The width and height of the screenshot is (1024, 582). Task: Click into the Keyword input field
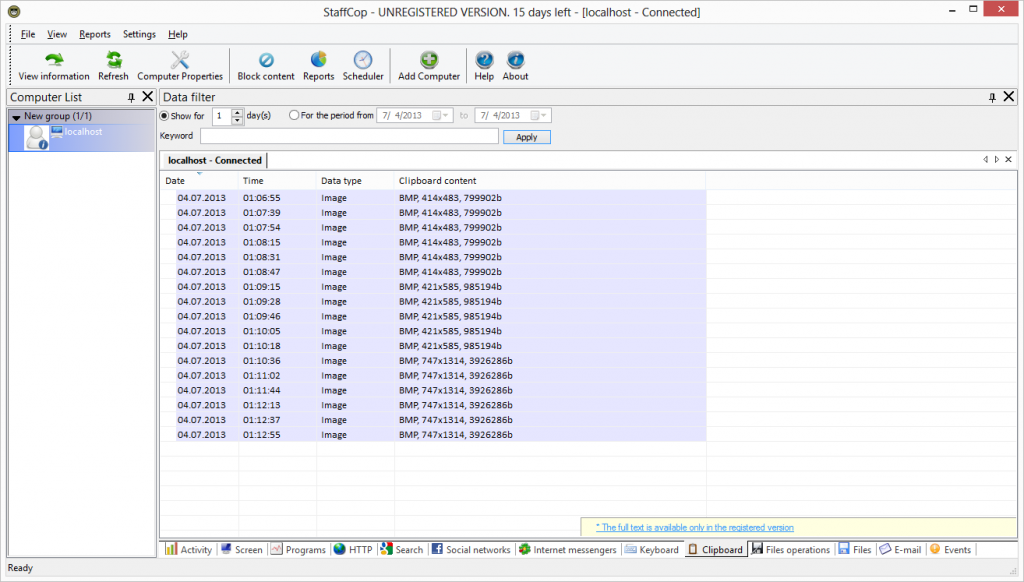pos(349,136)
